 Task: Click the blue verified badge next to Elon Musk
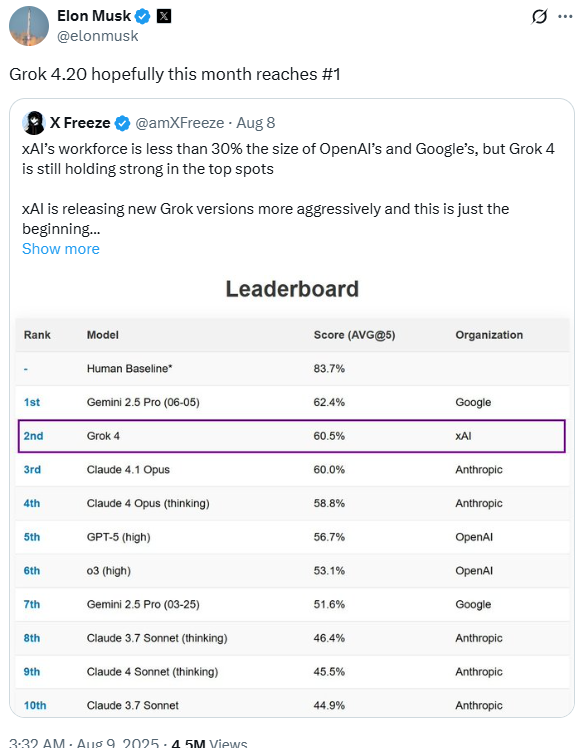[142, 17]
